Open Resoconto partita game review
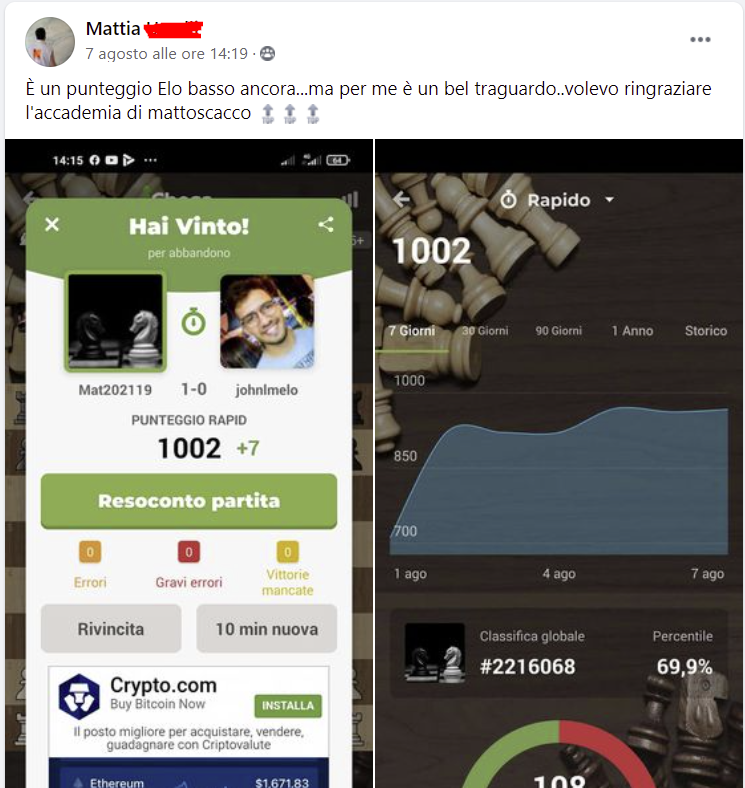Viewport: 745px width, 788px height. (x=189, y=501)
